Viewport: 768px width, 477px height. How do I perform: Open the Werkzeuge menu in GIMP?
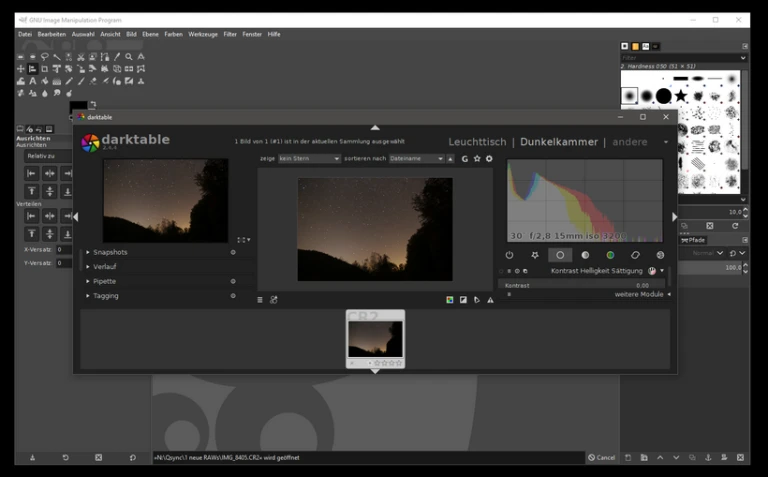point(203,34)
